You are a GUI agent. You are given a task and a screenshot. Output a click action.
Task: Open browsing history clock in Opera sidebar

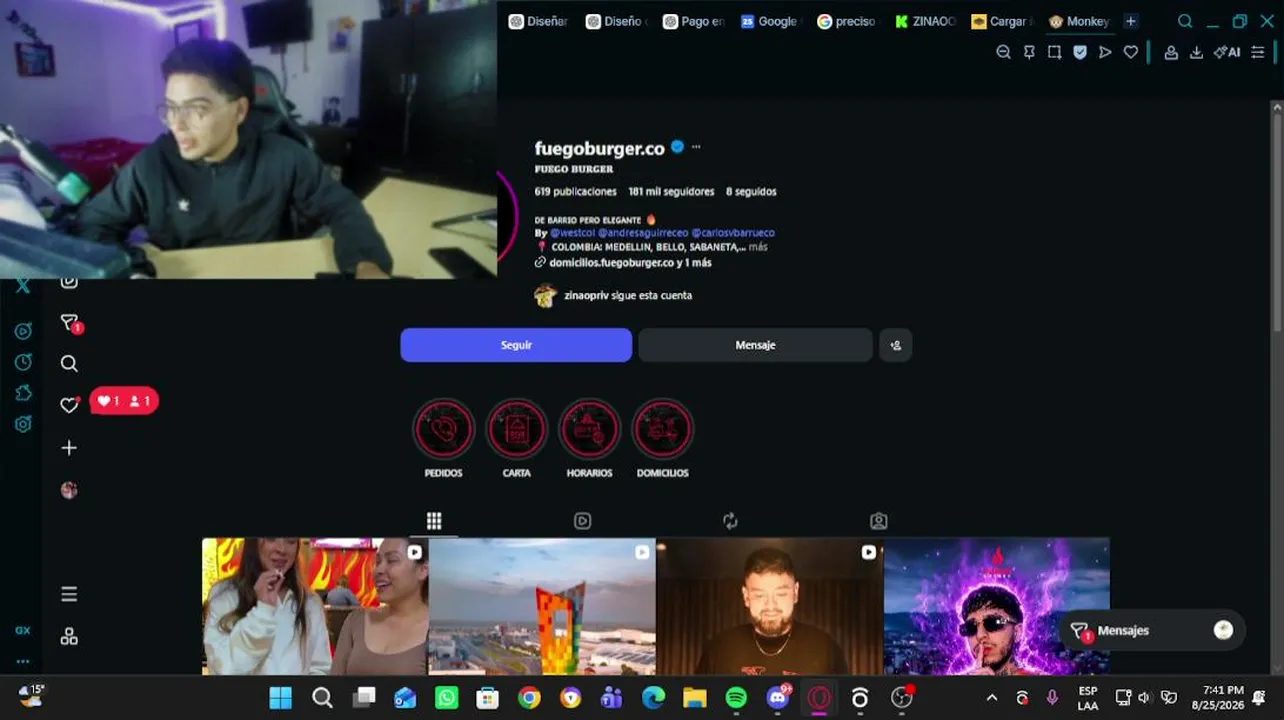click(x=23, y=362)
